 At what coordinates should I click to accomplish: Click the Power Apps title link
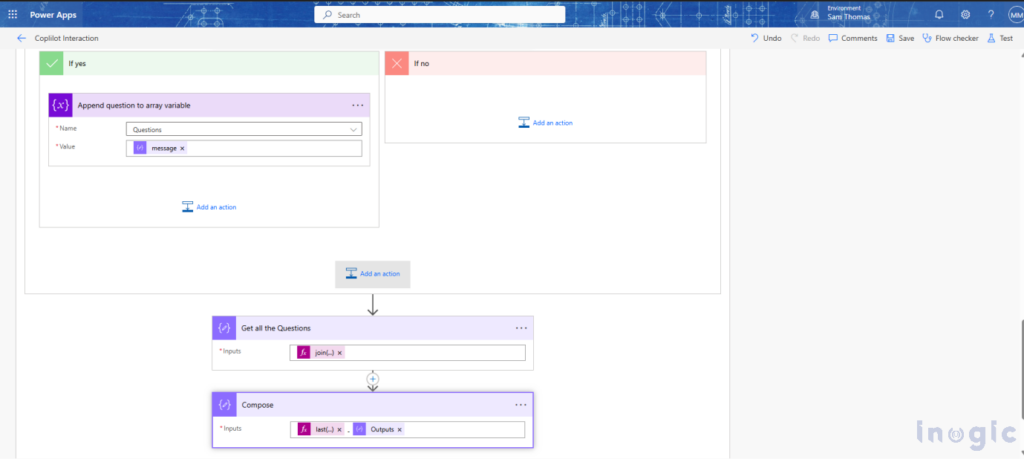pyautogui.click(x=53, y=14)
